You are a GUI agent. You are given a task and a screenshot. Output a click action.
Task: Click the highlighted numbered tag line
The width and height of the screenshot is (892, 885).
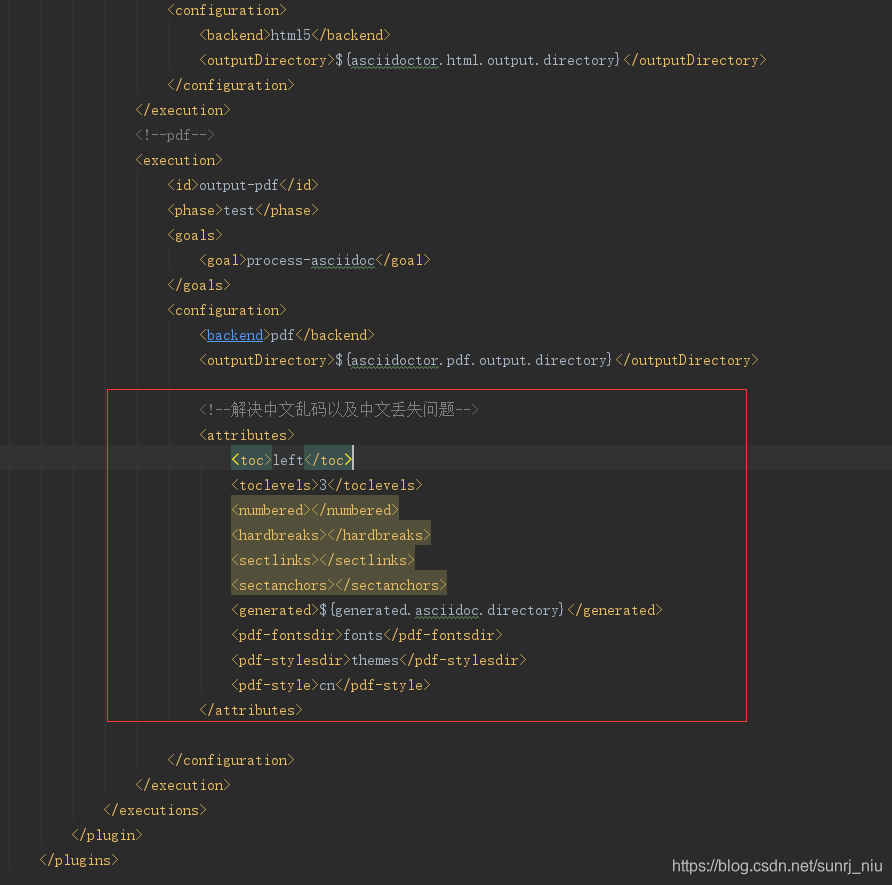coord(315,511)
